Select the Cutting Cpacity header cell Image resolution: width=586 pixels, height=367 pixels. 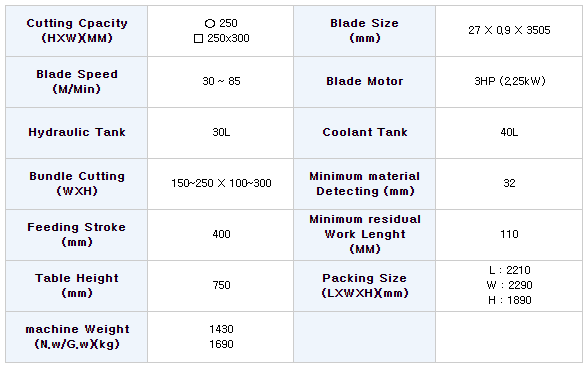(x=77, y=31)
